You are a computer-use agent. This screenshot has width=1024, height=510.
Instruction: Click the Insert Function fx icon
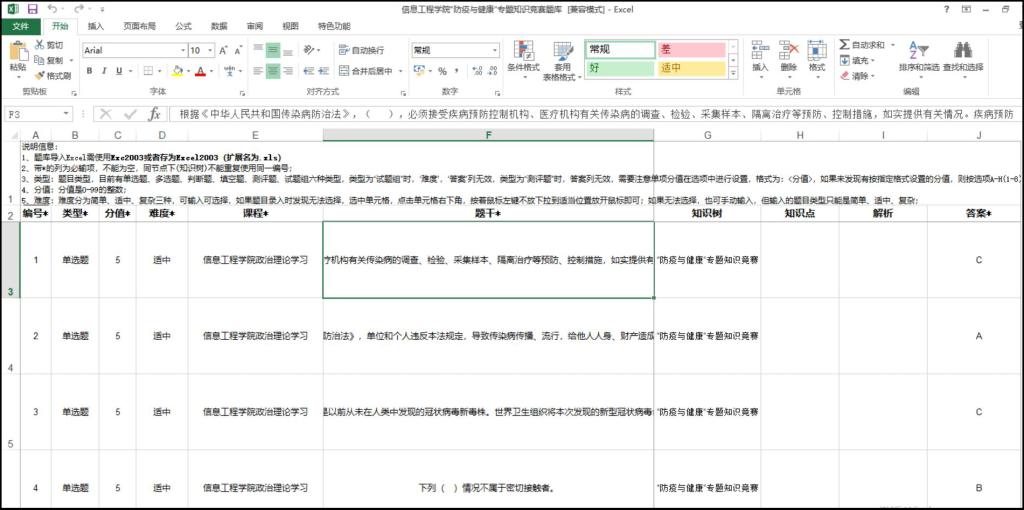click(x=154, y=114)
